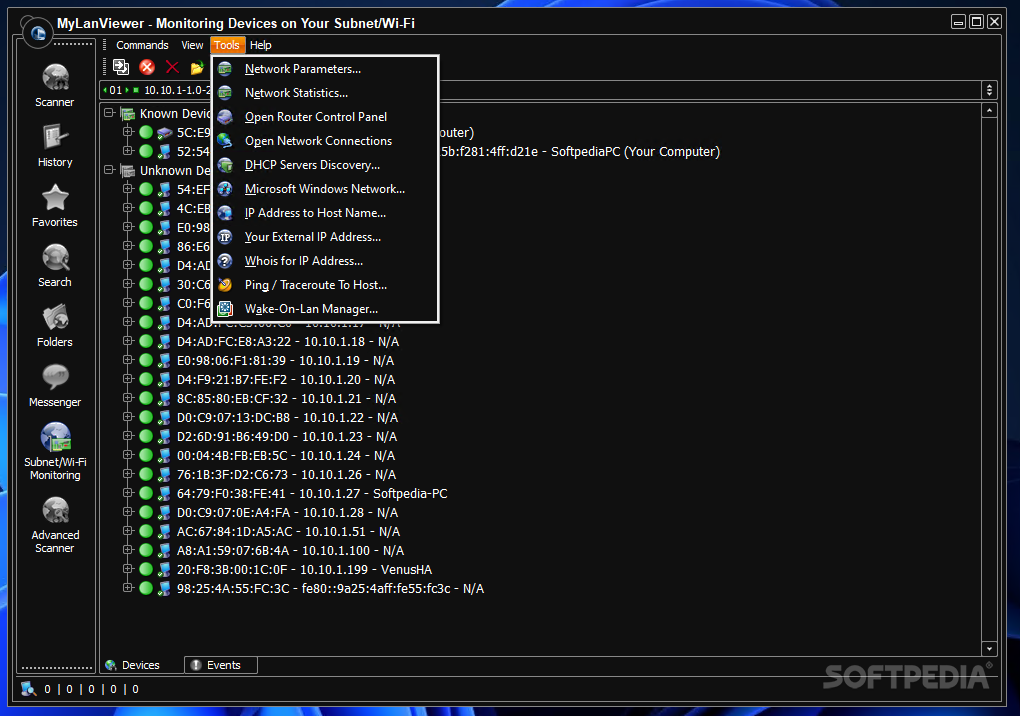Expand the device node for 10.10.1.18
Screen dimensions: 1020x716
tap(128, 341)
